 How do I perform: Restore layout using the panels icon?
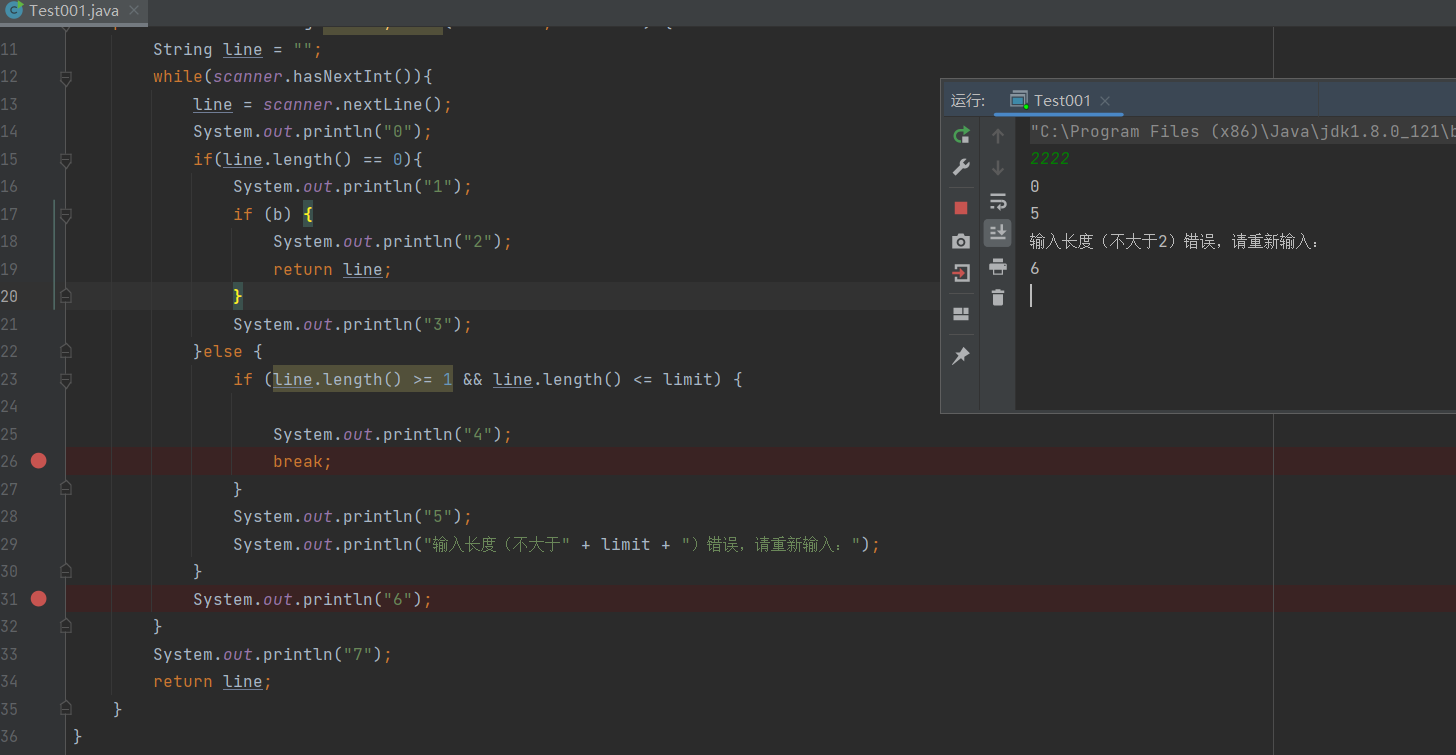[x=961, y=314]
